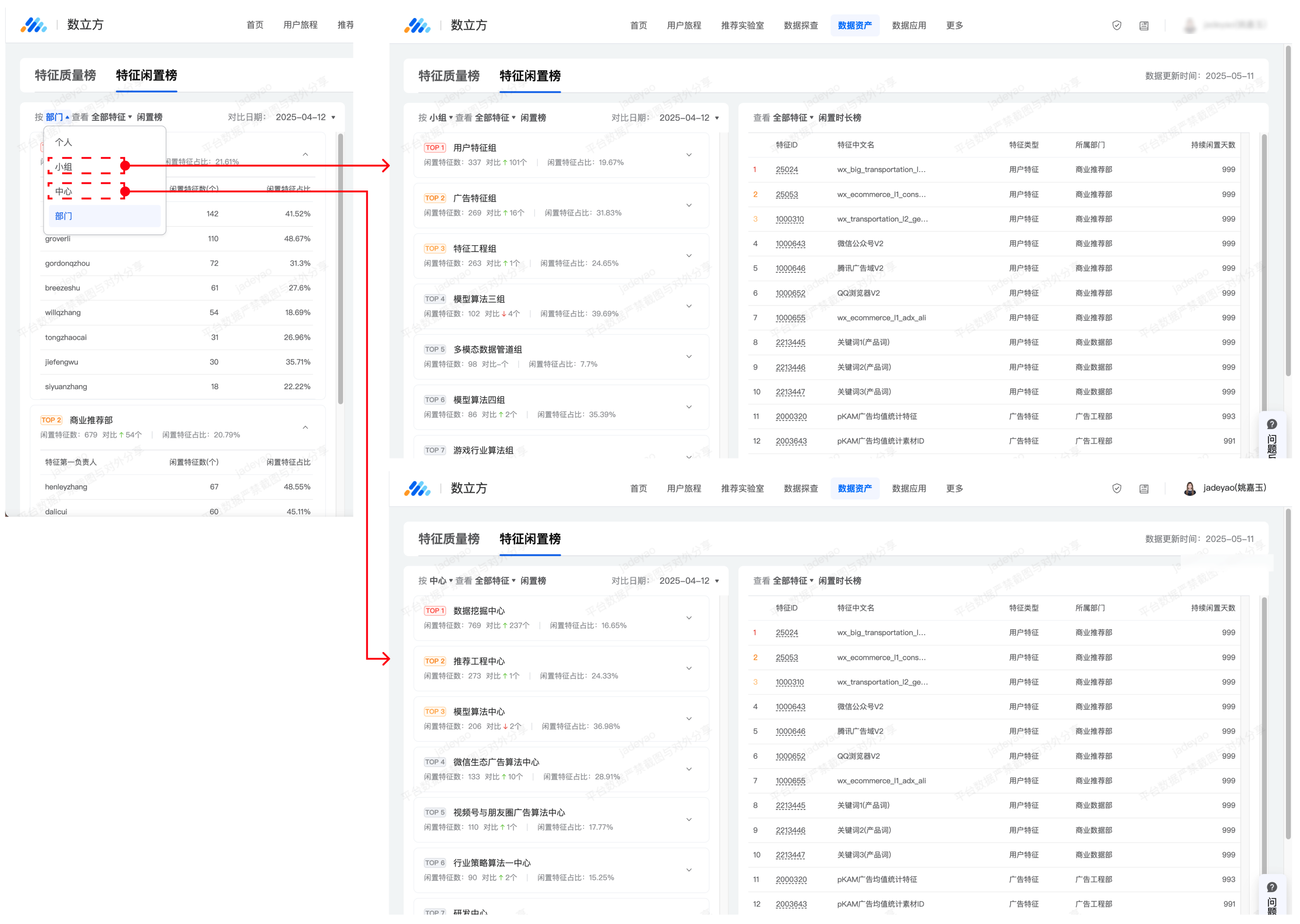Click help question-mark icon in 按中心 view
Image resolution: width=1300 pixels, height=924 pixels.
tap(1271, 888)
